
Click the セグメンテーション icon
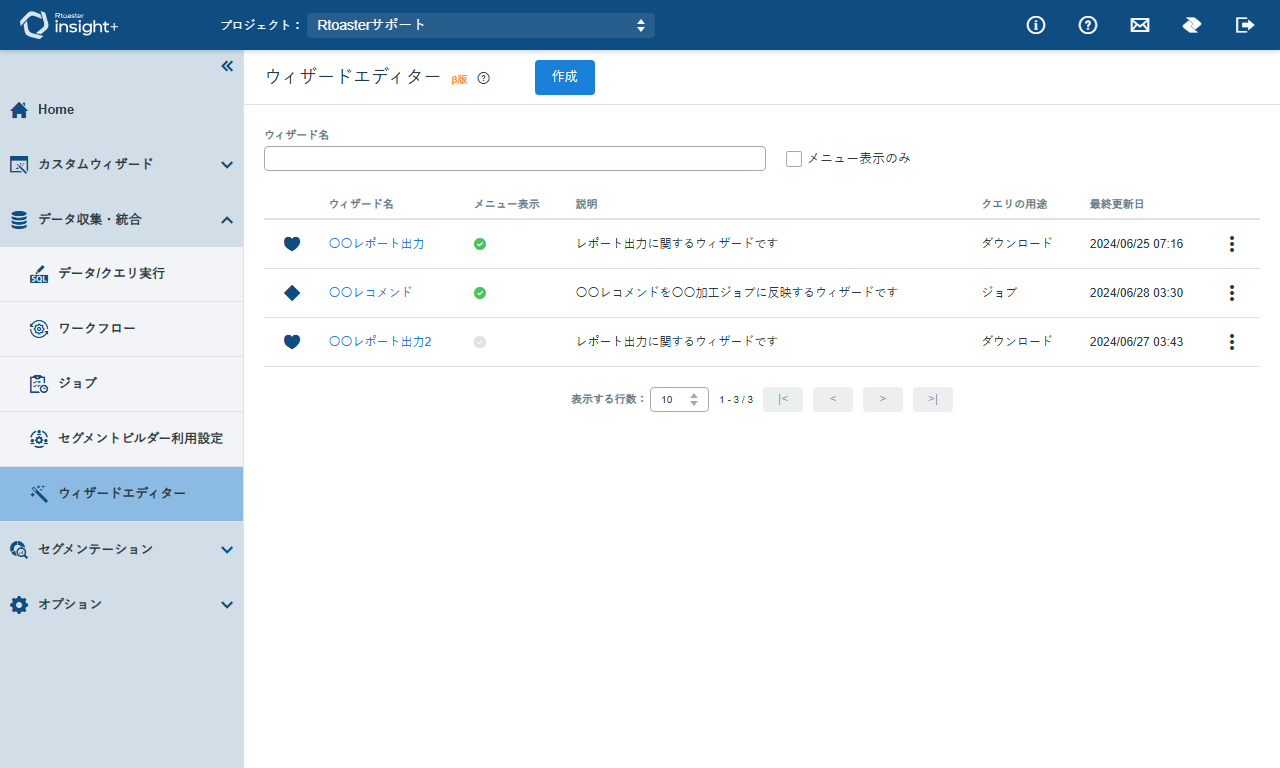tap(19, 550)
